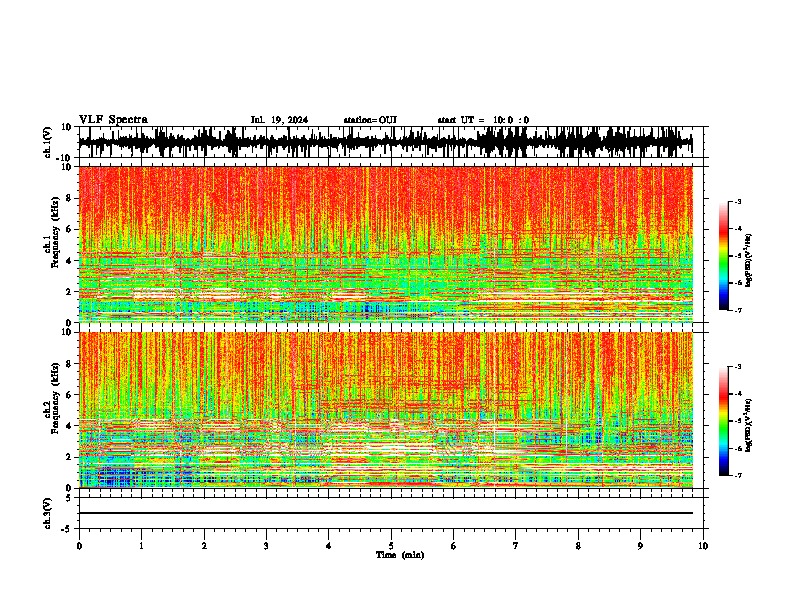Click the "-3" label on ch.1 color scale
This screenshot has width=792, height=612.
(737, 201)
